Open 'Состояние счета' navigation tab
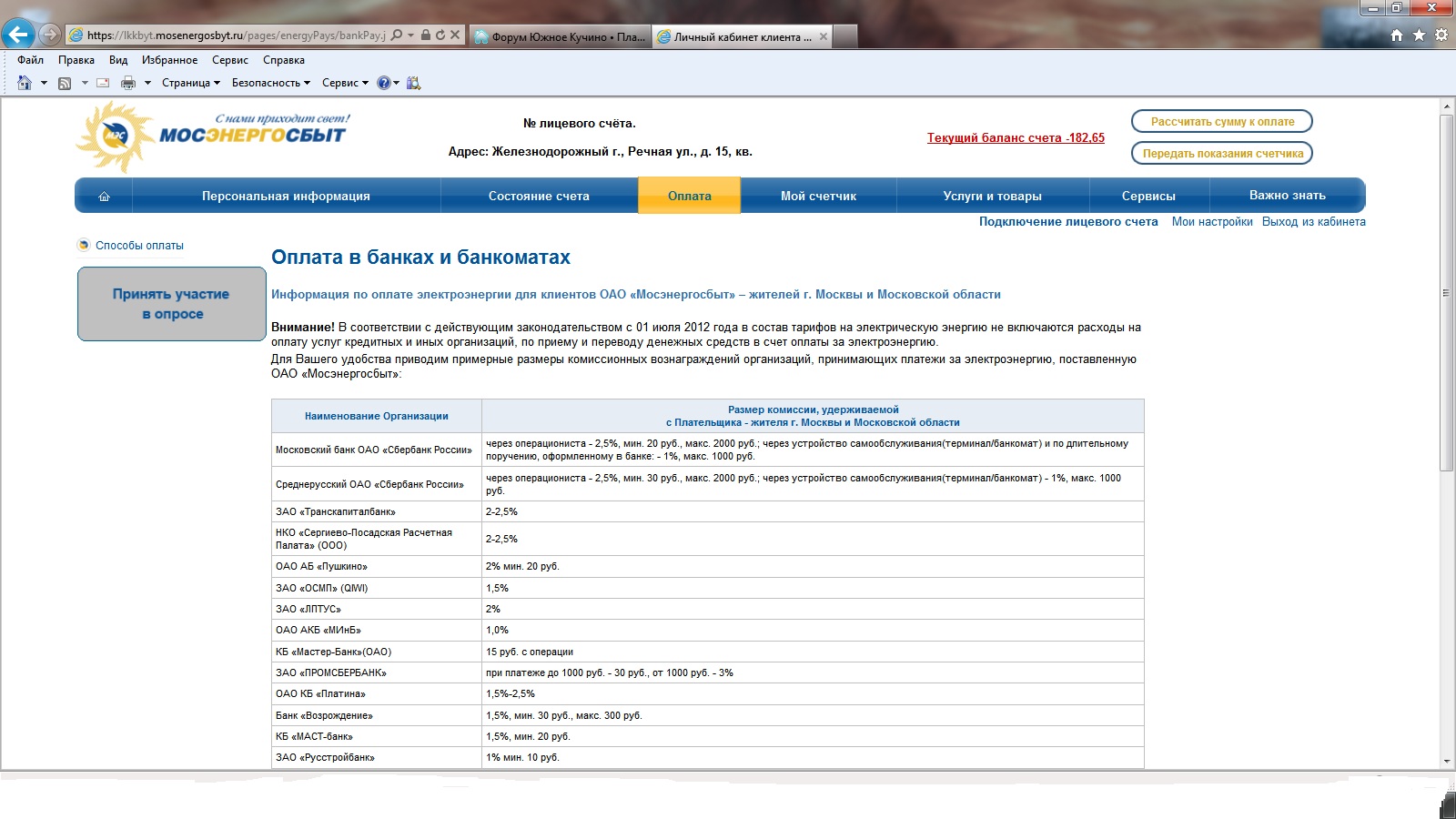1456x819 pixels. coord(539,196)
